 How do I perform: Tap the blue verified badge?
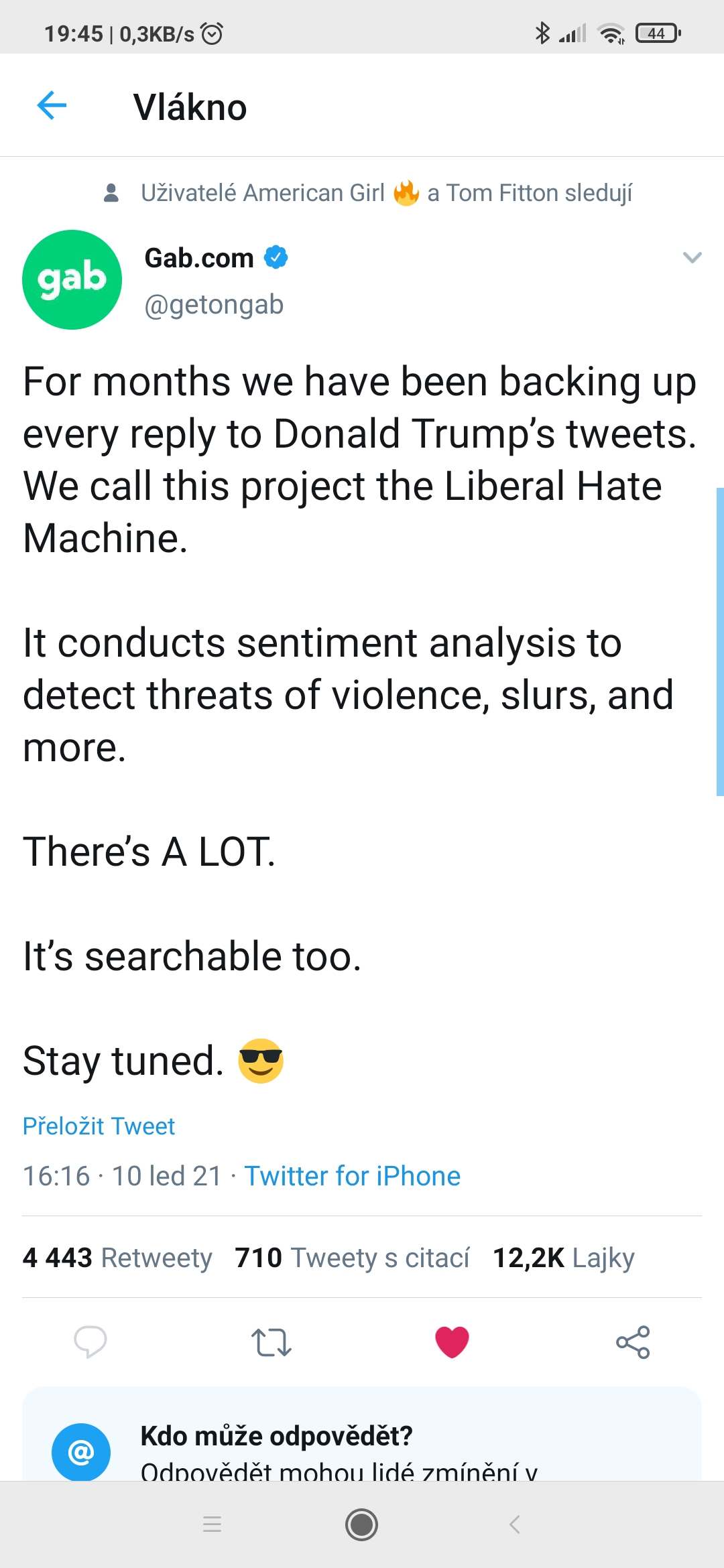[x=276, y=257]
